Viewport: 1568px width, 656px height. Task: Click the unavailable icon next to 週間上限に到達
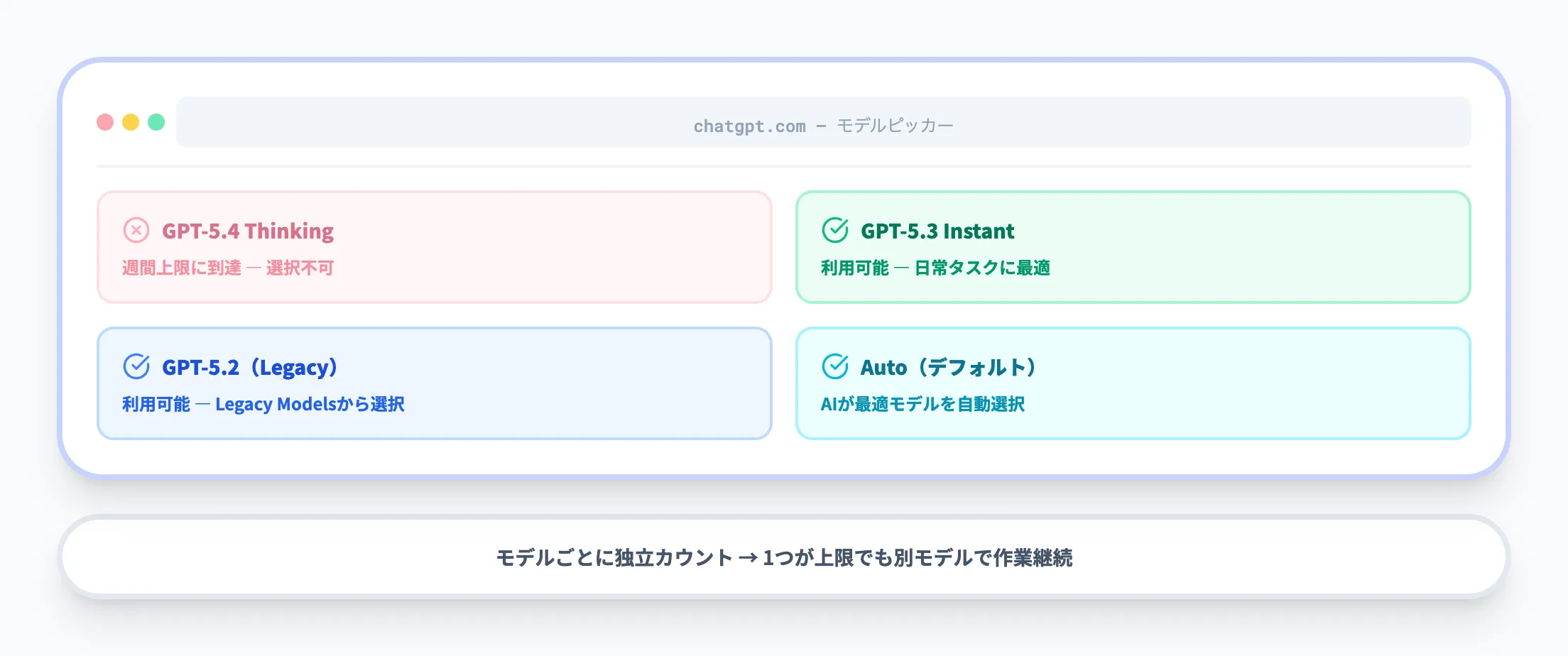coord(137,230)
